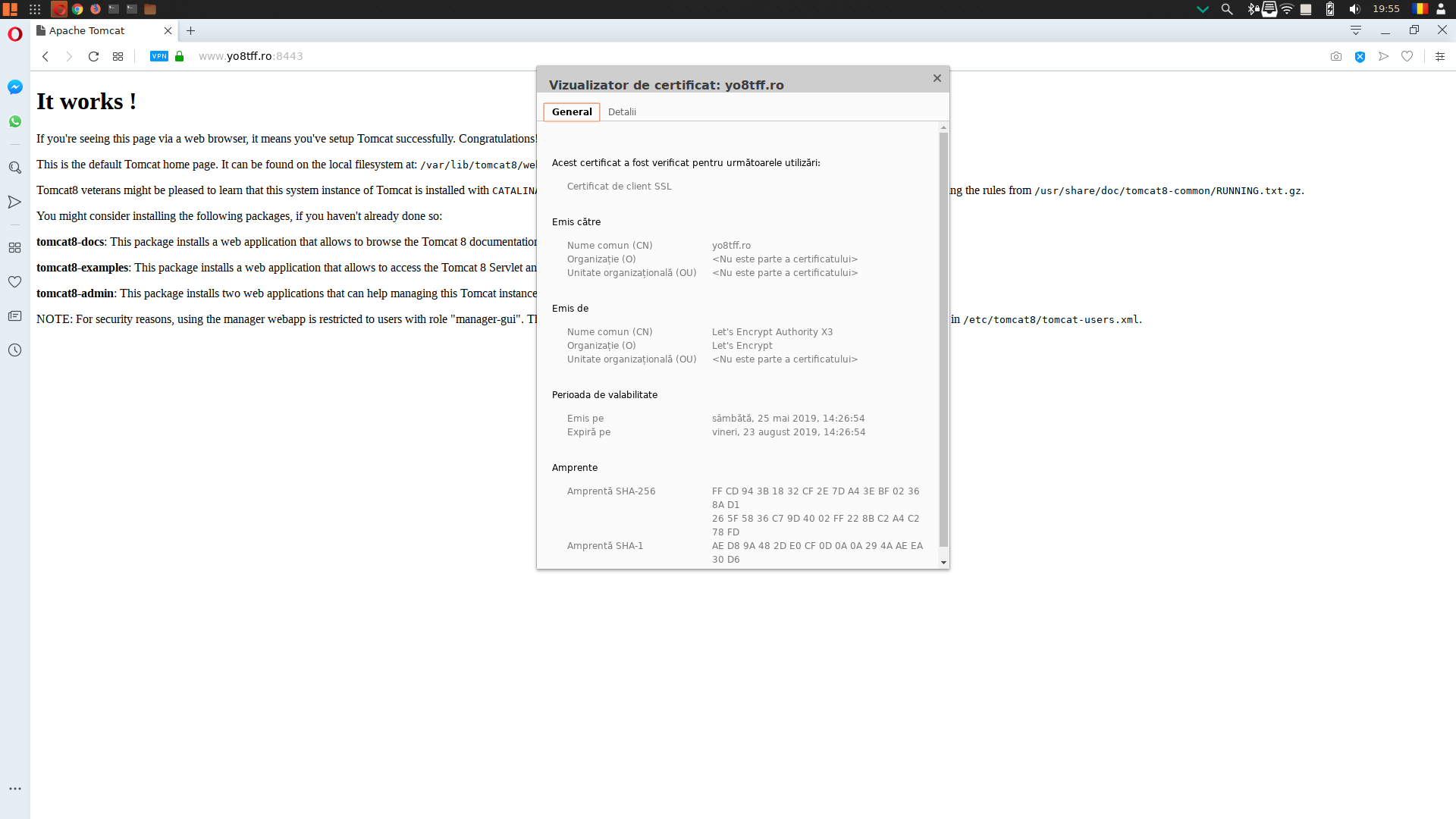This screenshot has height=819, width=1456.
Task: Click the "tomcat8-examples" package name
Action: coord(82,268)
